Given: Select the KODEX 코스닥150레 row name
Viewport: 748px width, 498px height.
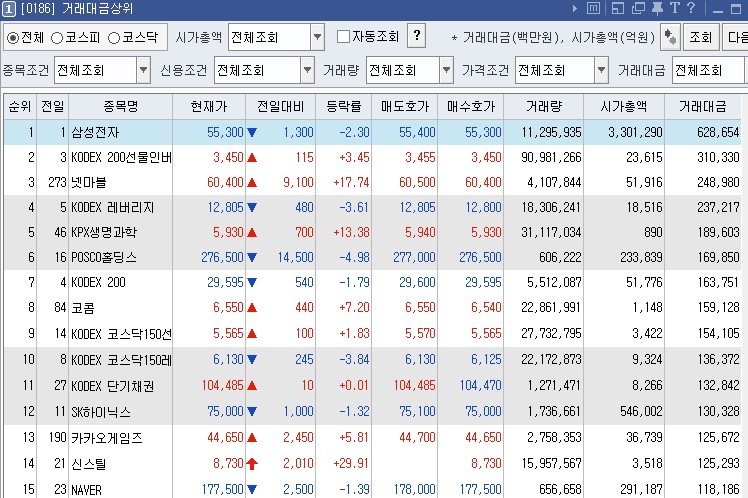Looking at the screenshot, I should (121, 359).
